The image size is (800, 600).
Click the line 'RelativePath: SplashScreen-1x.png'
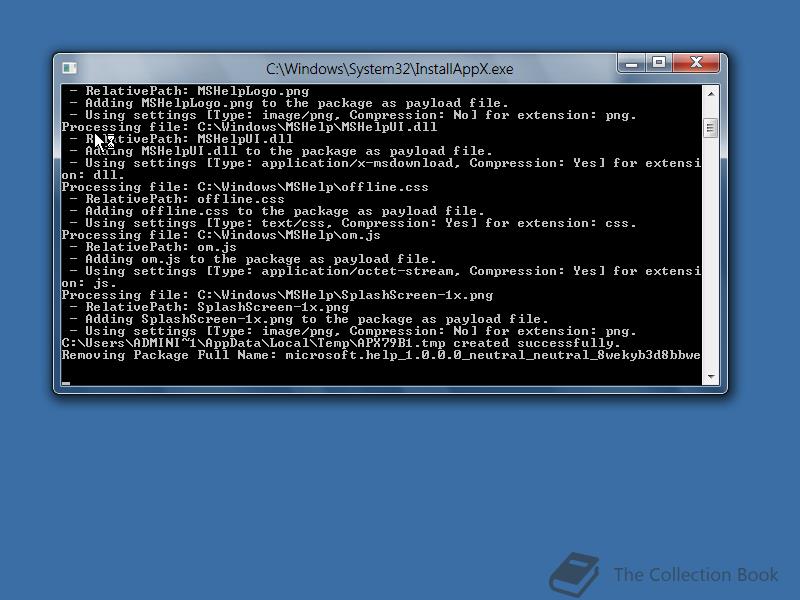click(209, 307)
